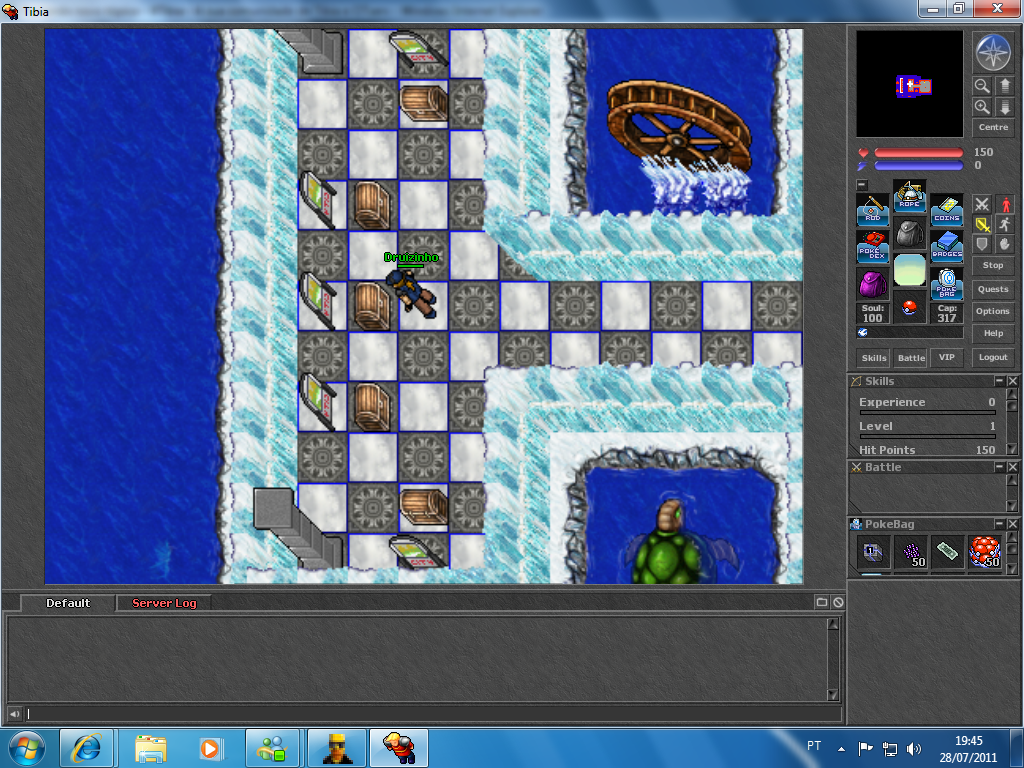Viewport: 1024px width, 768px height.
Task: Click the ignore list circle icon
Action: [x=838, y=602]
